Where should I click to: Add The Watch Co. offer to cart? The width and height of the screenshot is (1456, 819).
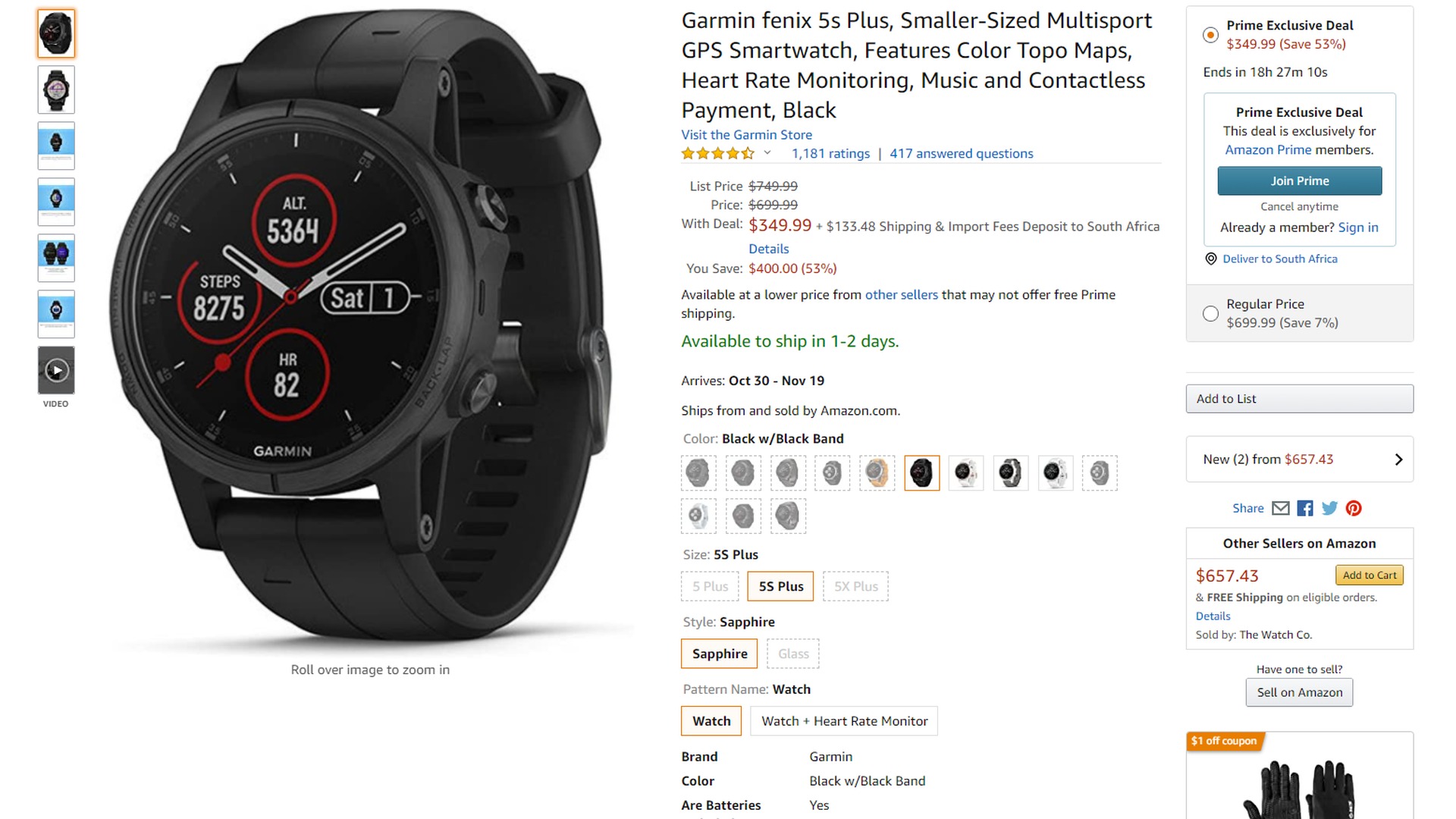point(1370,576)
